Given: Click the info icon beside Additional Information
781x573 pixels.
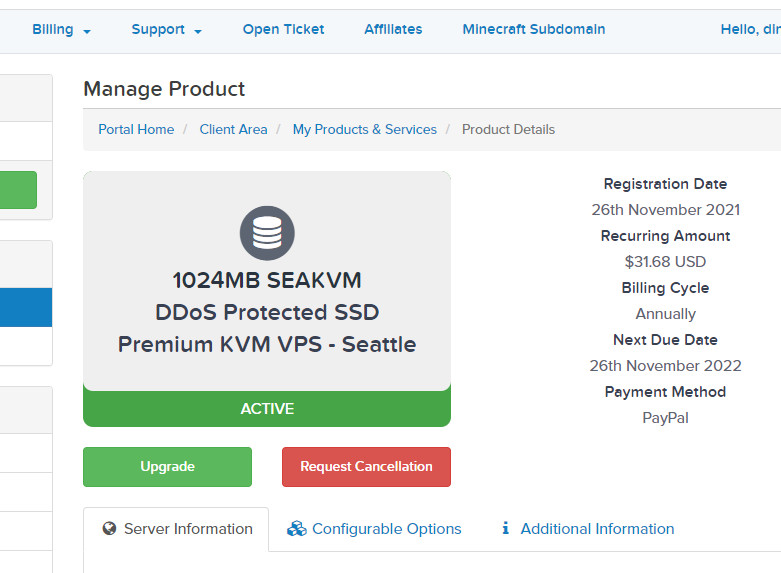Looking at the screenshot, I should tap(506, 529).
